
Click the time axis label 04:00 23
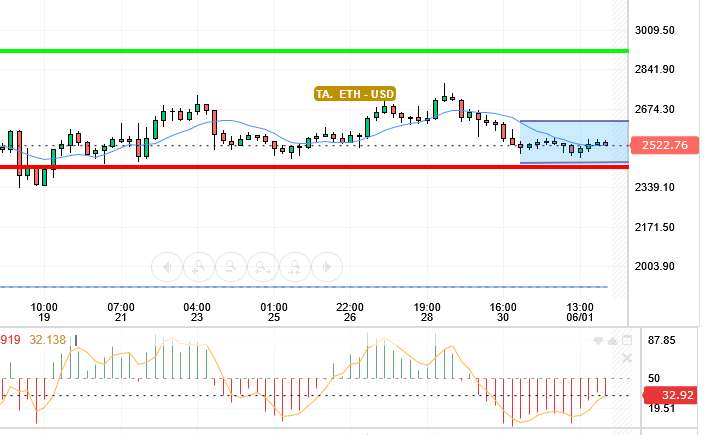197,312
